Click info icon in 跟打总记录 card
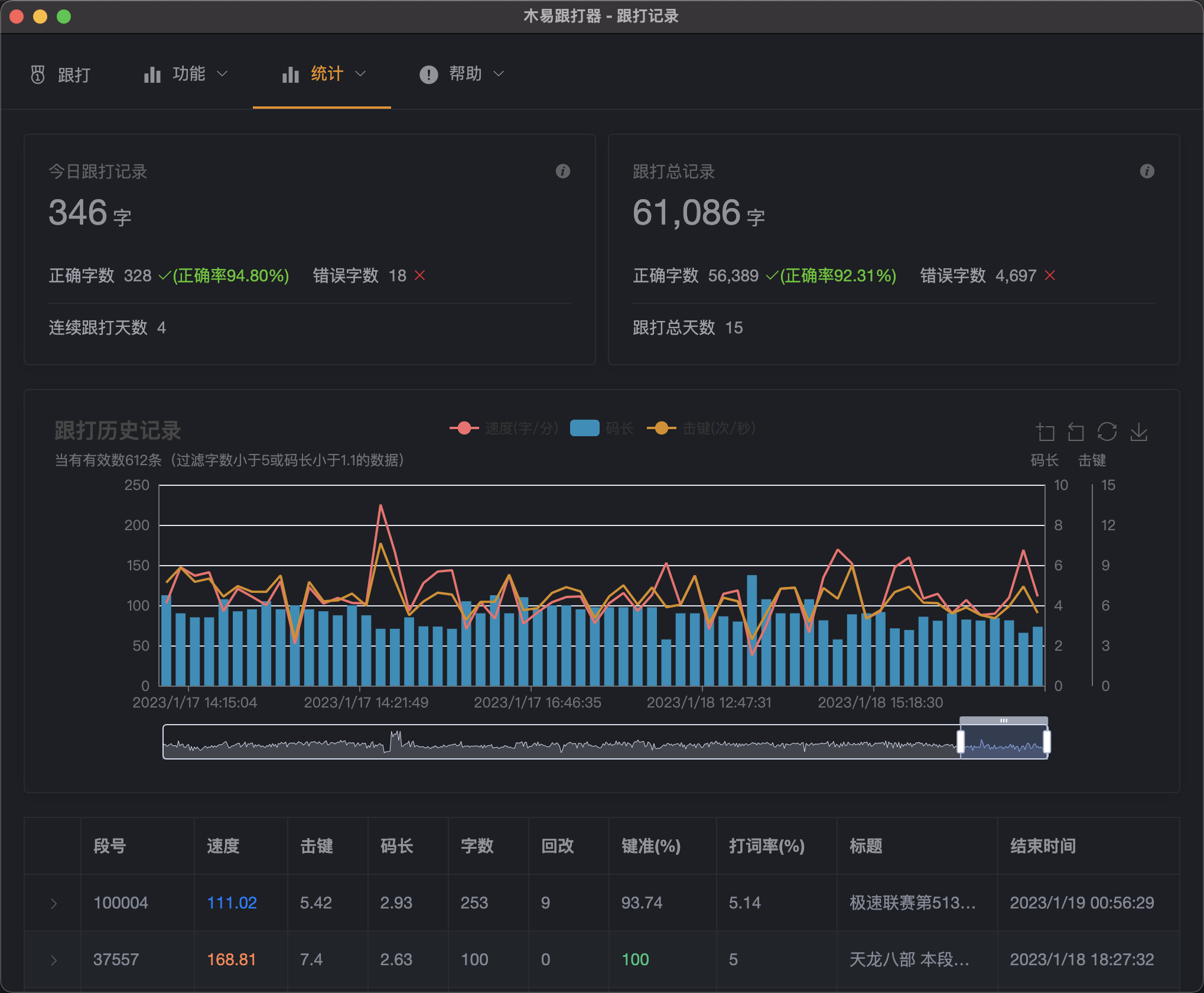1204x993 pixels. click(1147, 171)
